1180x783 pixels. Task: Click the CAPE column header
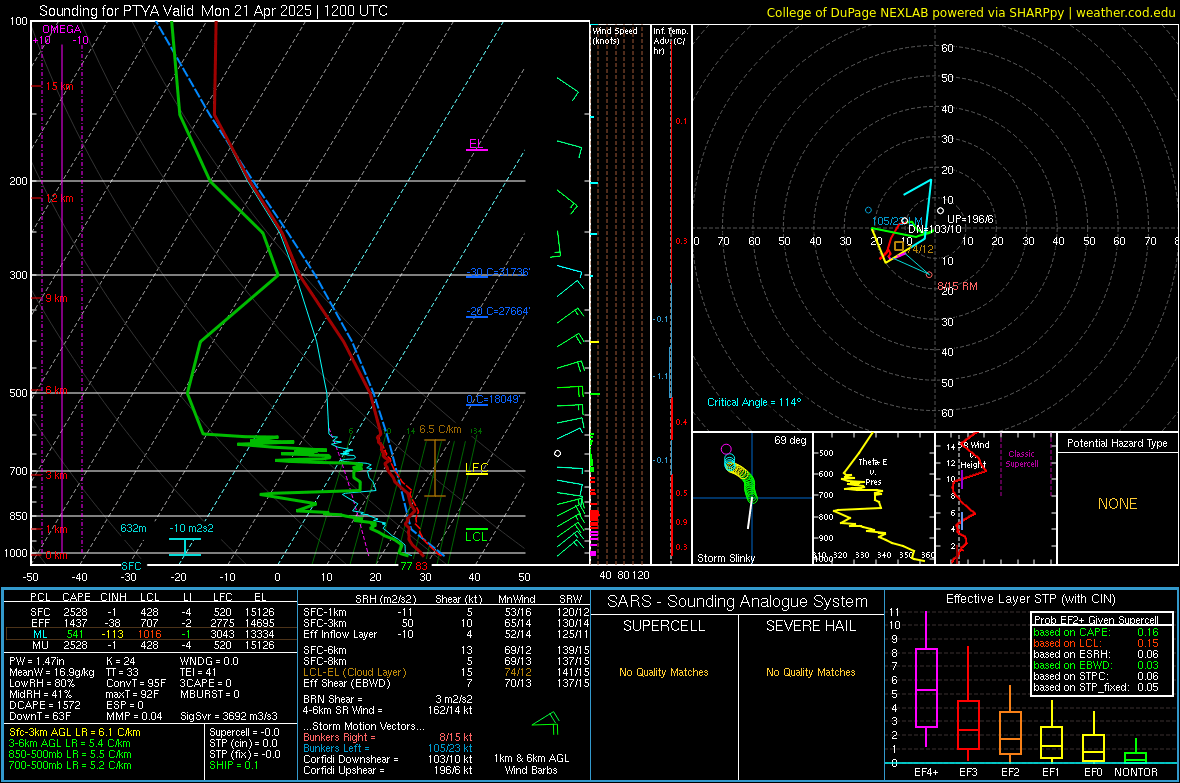(x=76, y=597)
